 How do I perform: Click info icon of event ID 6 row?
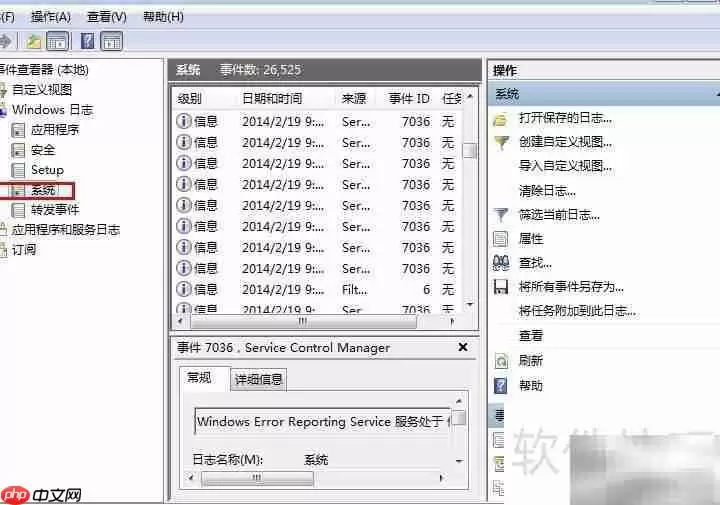[x=183, y=289]
